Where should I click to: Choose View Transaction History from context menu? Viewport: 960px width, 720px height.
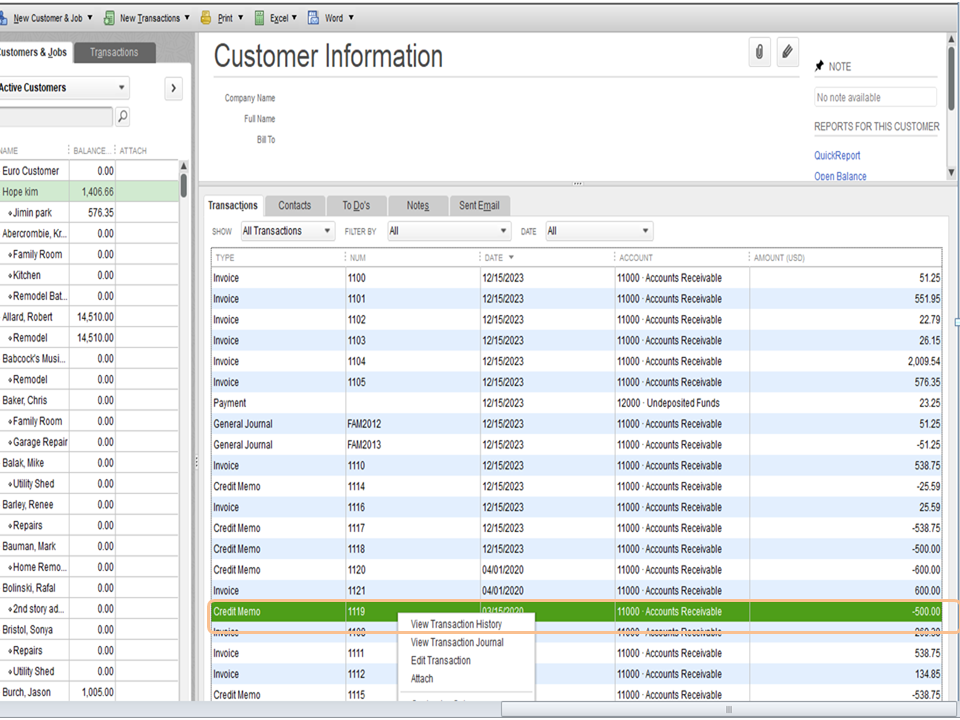456,624
